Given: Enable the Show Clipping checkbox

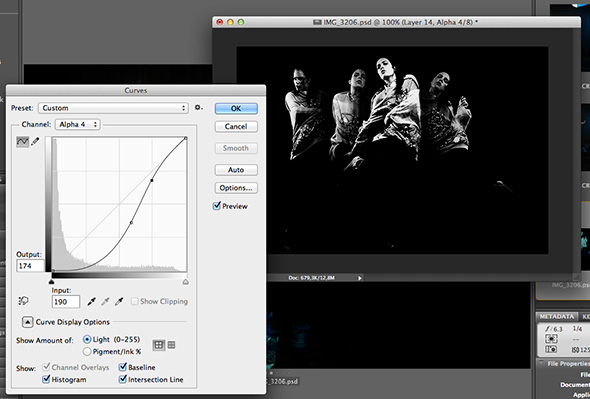Looking at the screenshot, I should [x=134, y=301].
